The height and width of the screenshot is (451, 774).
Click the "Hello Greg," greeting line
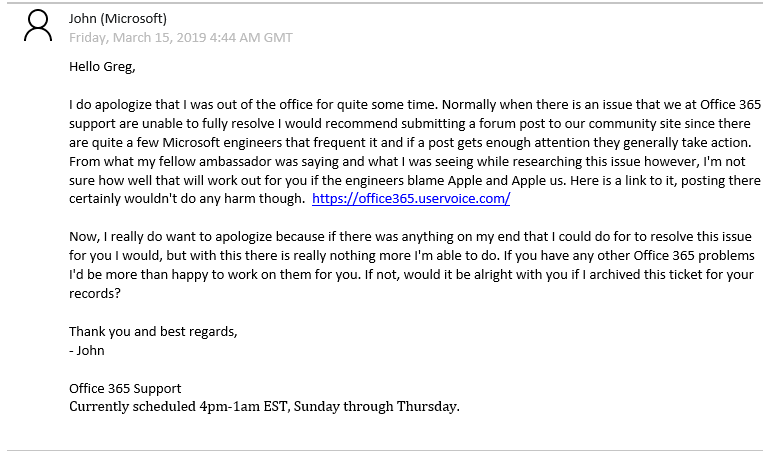coord(101,67)
